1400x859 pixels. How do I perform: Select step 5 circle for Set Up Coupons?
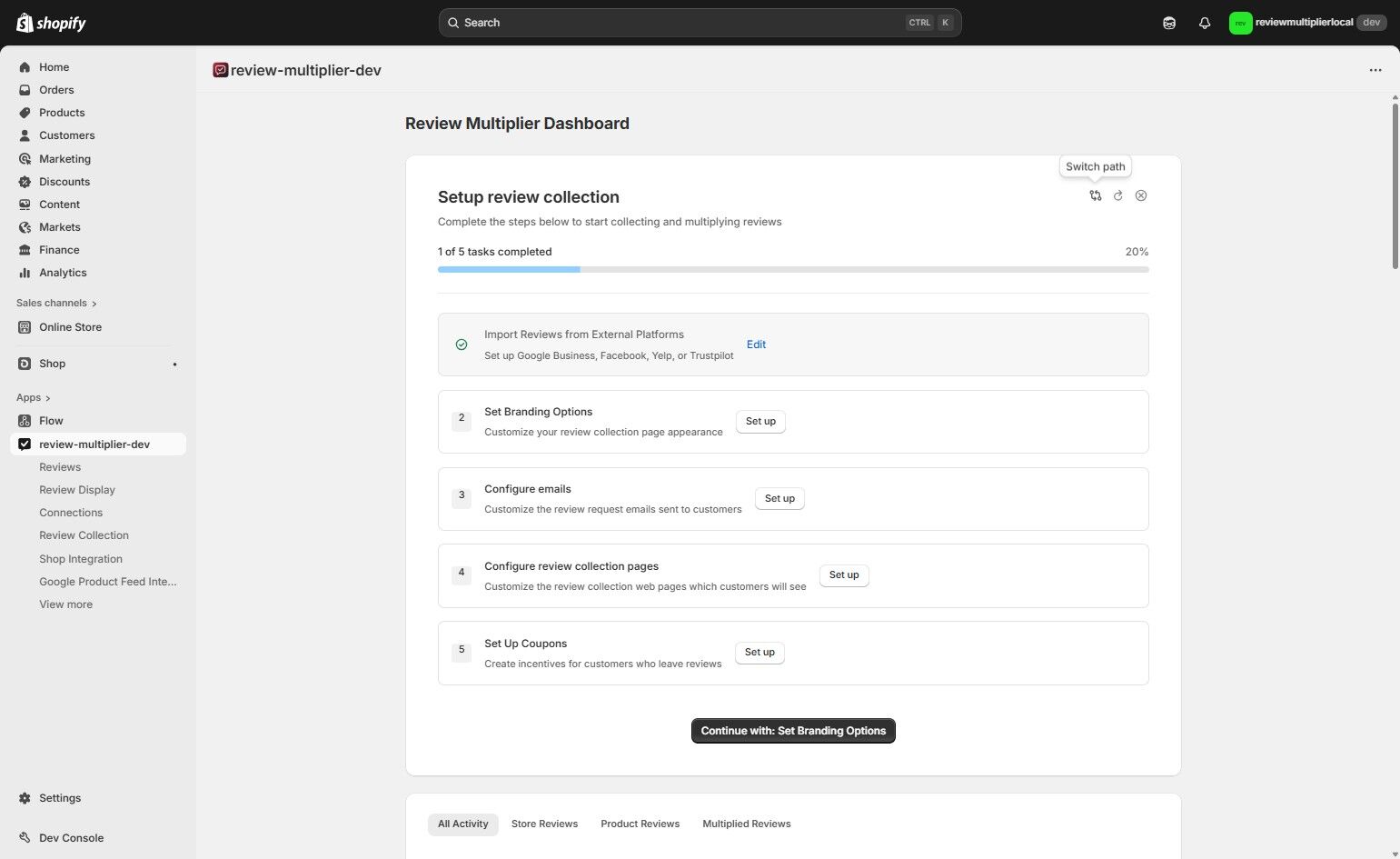click(x=461, y=650)
